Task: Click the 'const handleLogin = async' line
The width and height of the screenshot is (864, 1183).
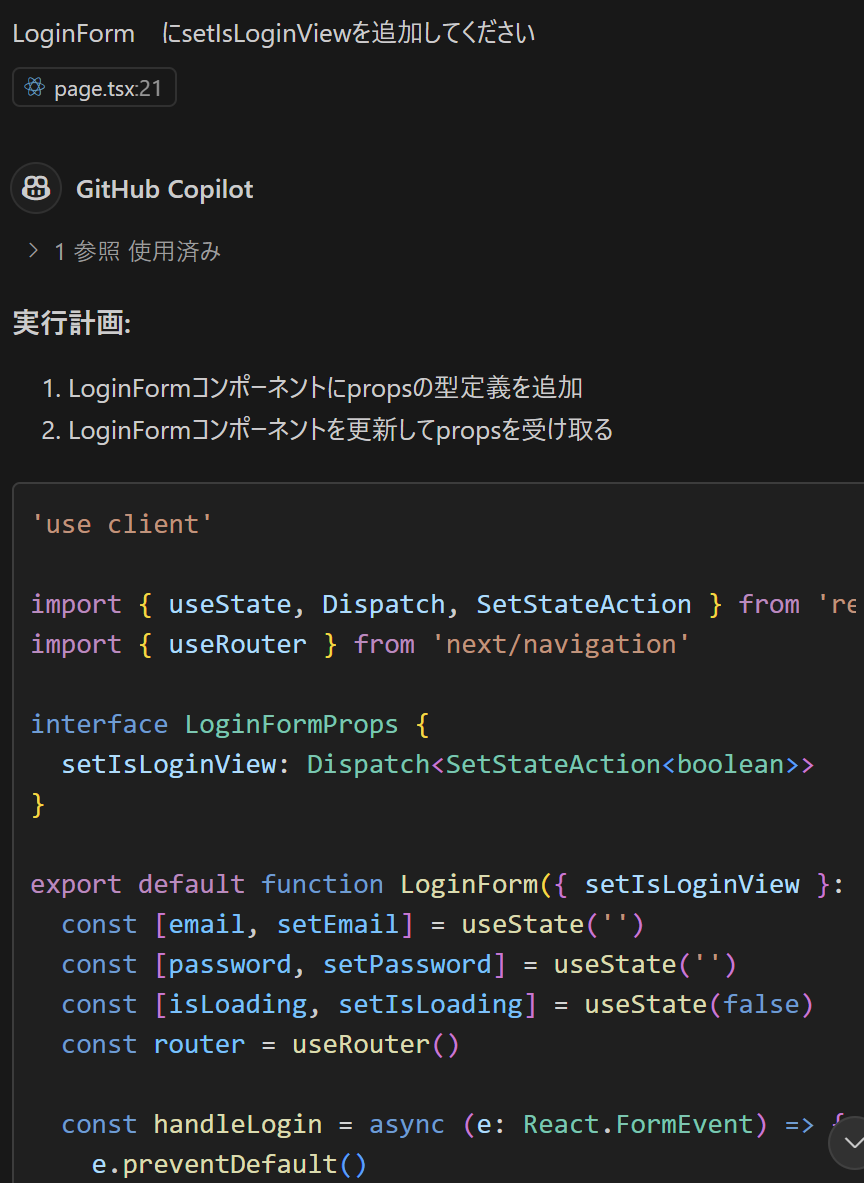Action: point(453,1124)
